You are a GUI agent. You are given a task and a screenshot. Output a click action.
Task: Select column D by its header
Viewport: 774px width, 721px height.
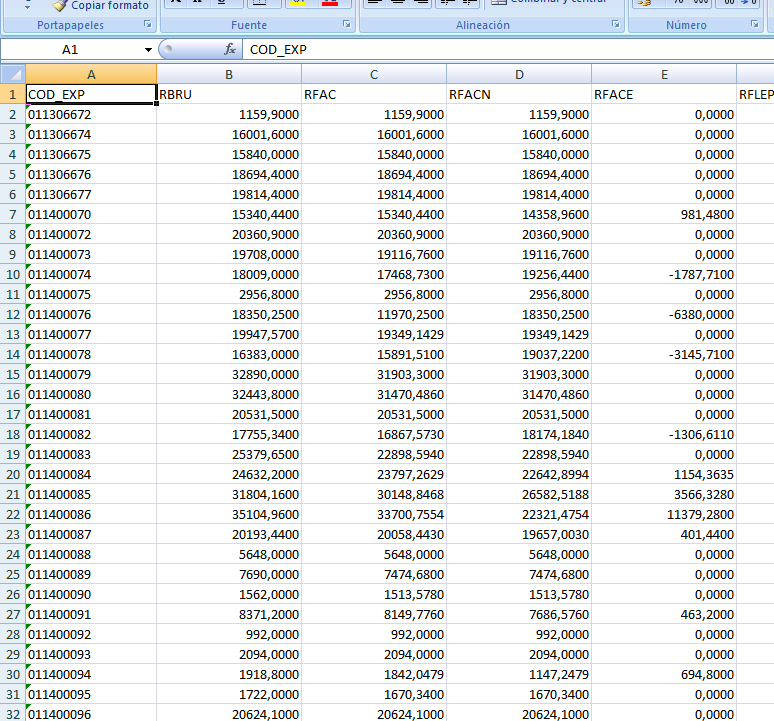519,74
